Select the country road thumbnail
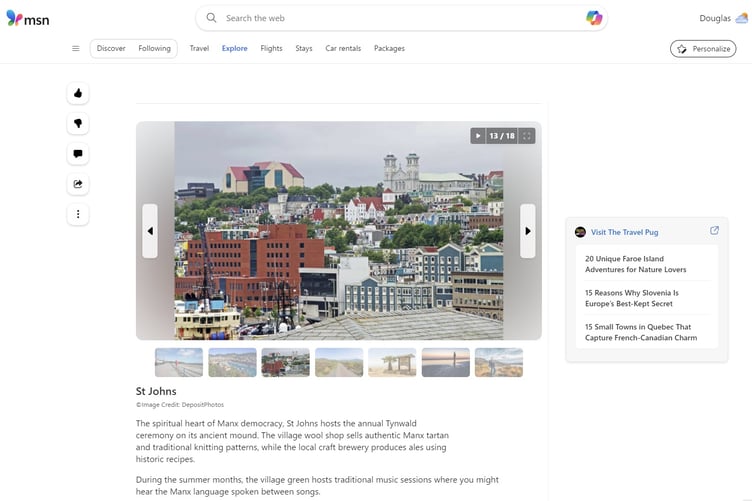The width and height of the screenshot is (752, 501). [x=339, y=362]
